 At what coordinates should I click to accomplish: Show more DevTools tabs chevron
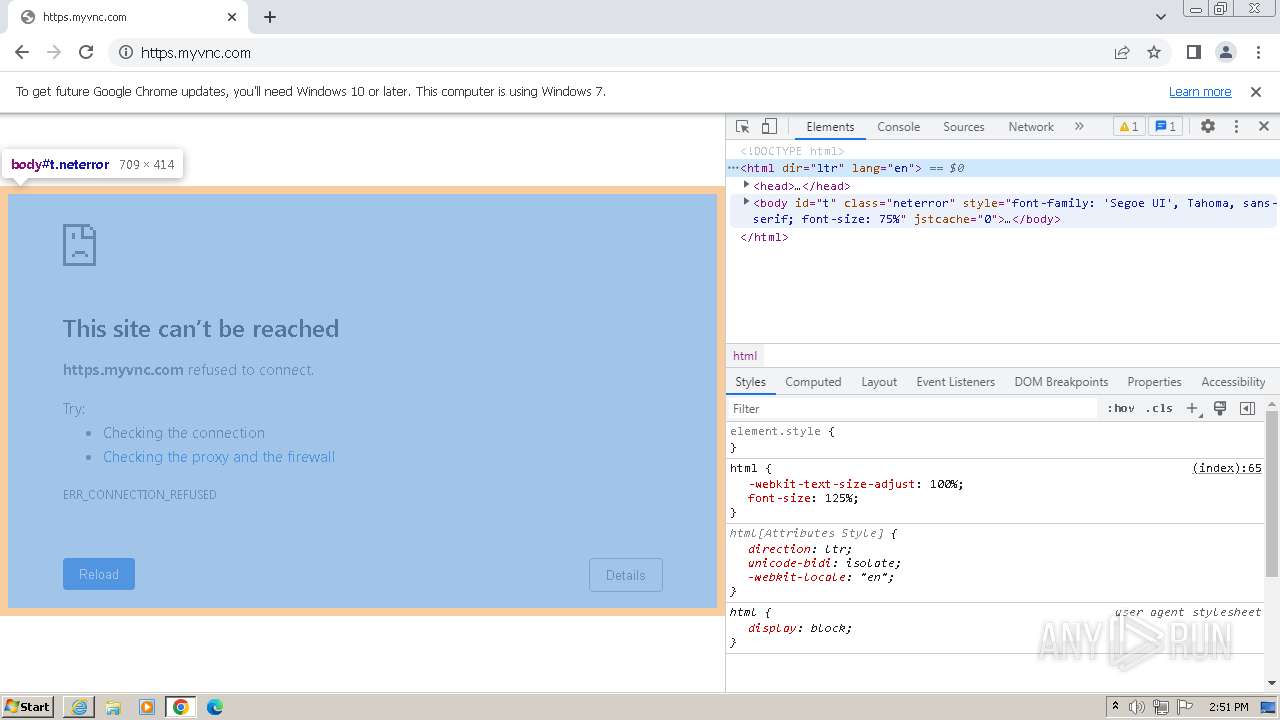click(1079, 127)
